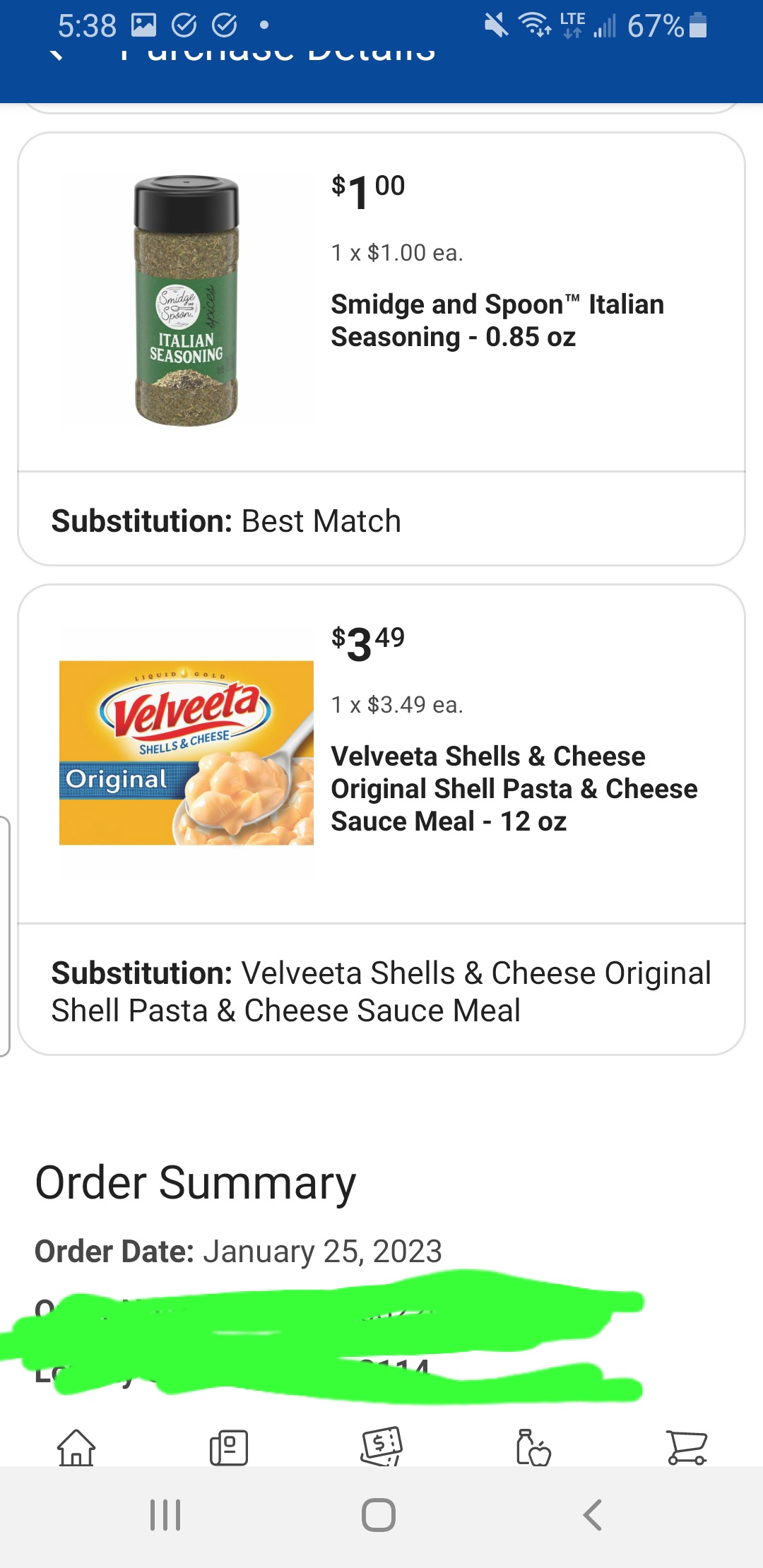Tap the back arrow in the blue header
763x1568 pixels.
point(57,54)
